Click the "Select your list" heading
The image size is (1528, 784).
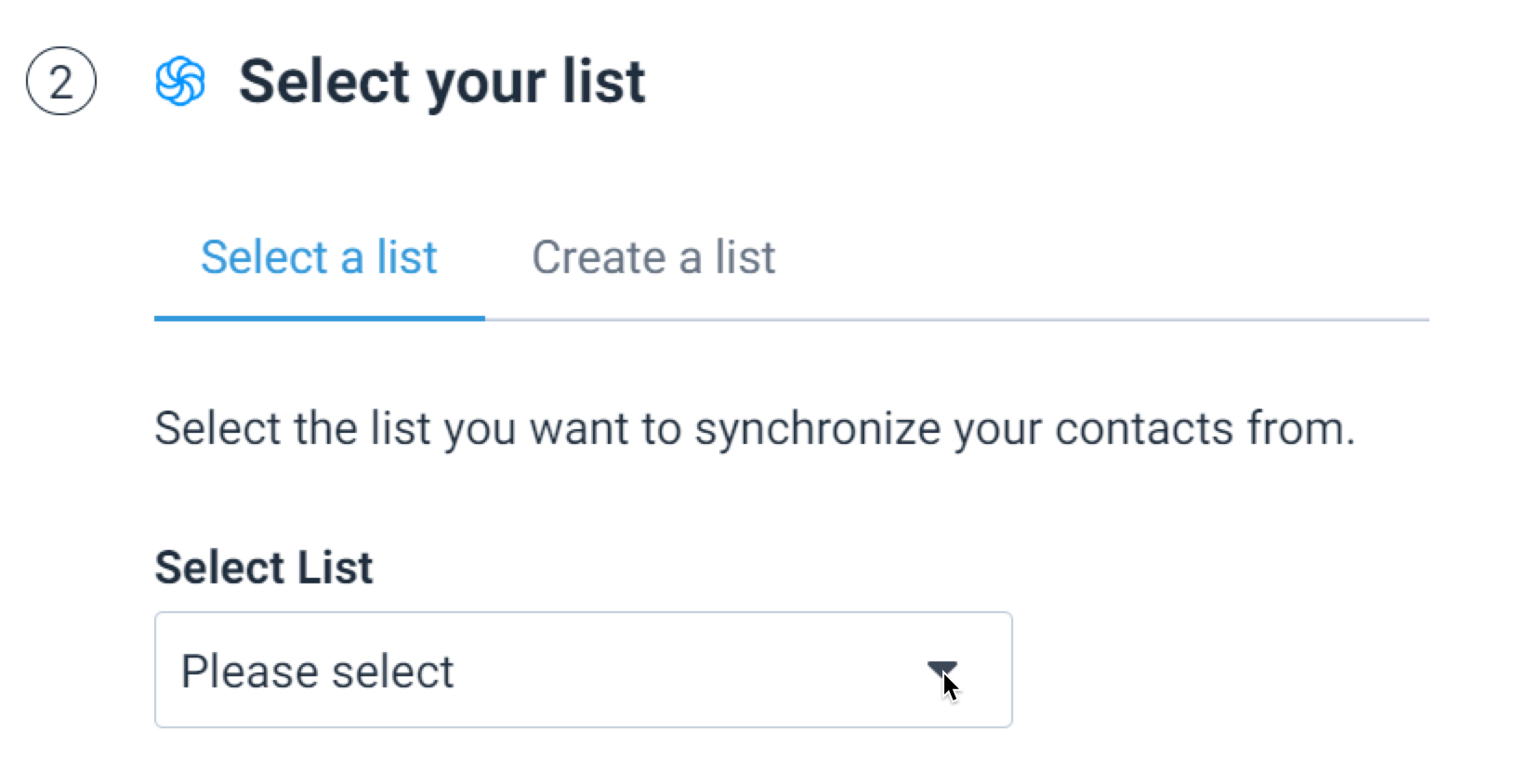[441, 82]
